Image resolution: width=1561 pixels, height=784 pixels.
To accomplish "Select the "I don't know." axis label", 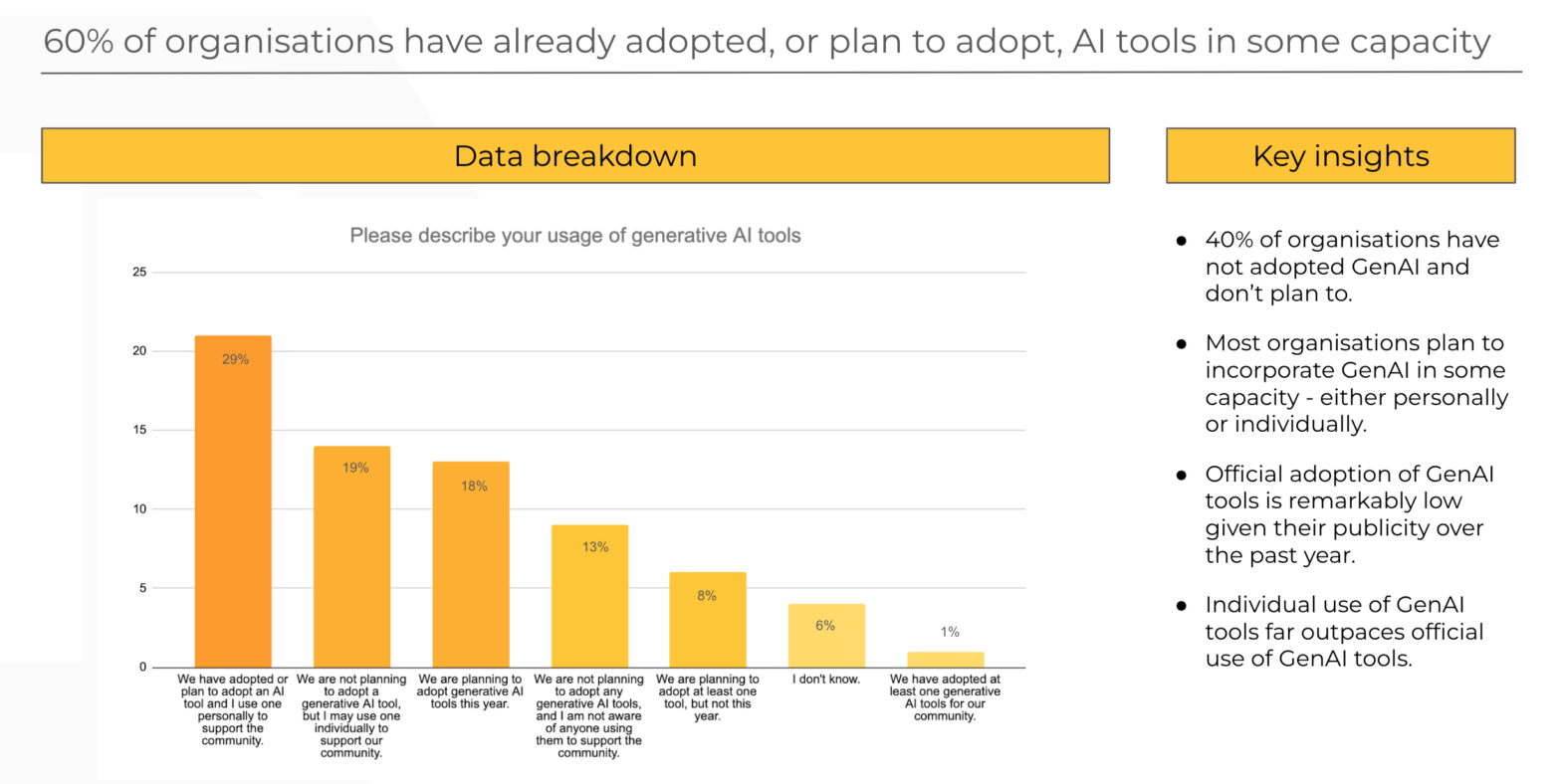I will pyautogui.click(x=826, y=680).
